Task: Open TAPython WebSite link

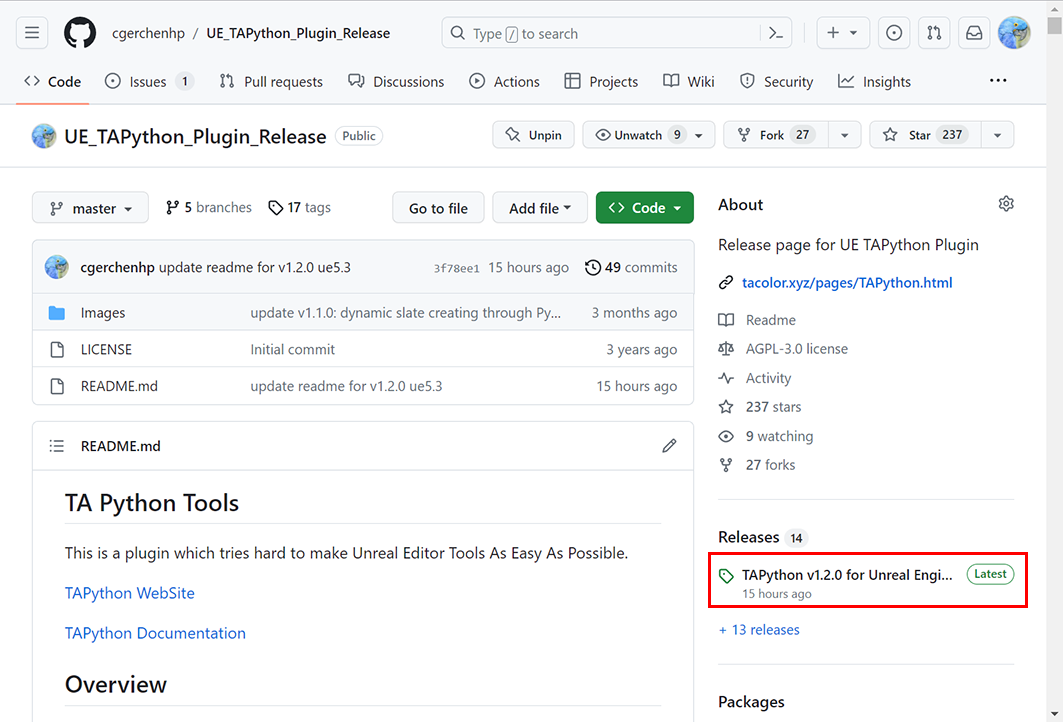Action: point(129,593)
